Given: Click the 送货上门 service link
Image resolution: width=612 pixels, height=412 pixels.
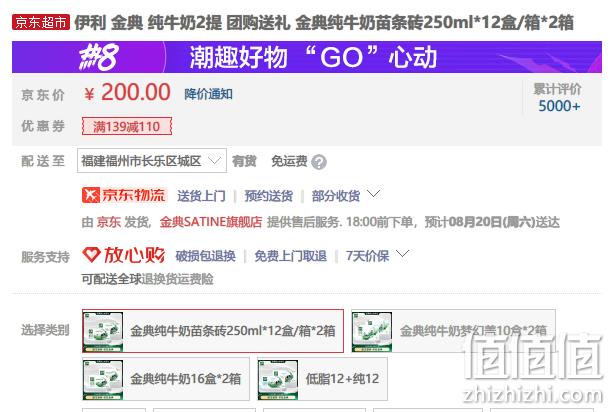Looking at the screenshot, I should pyautogui.click(x=201, y=195).
